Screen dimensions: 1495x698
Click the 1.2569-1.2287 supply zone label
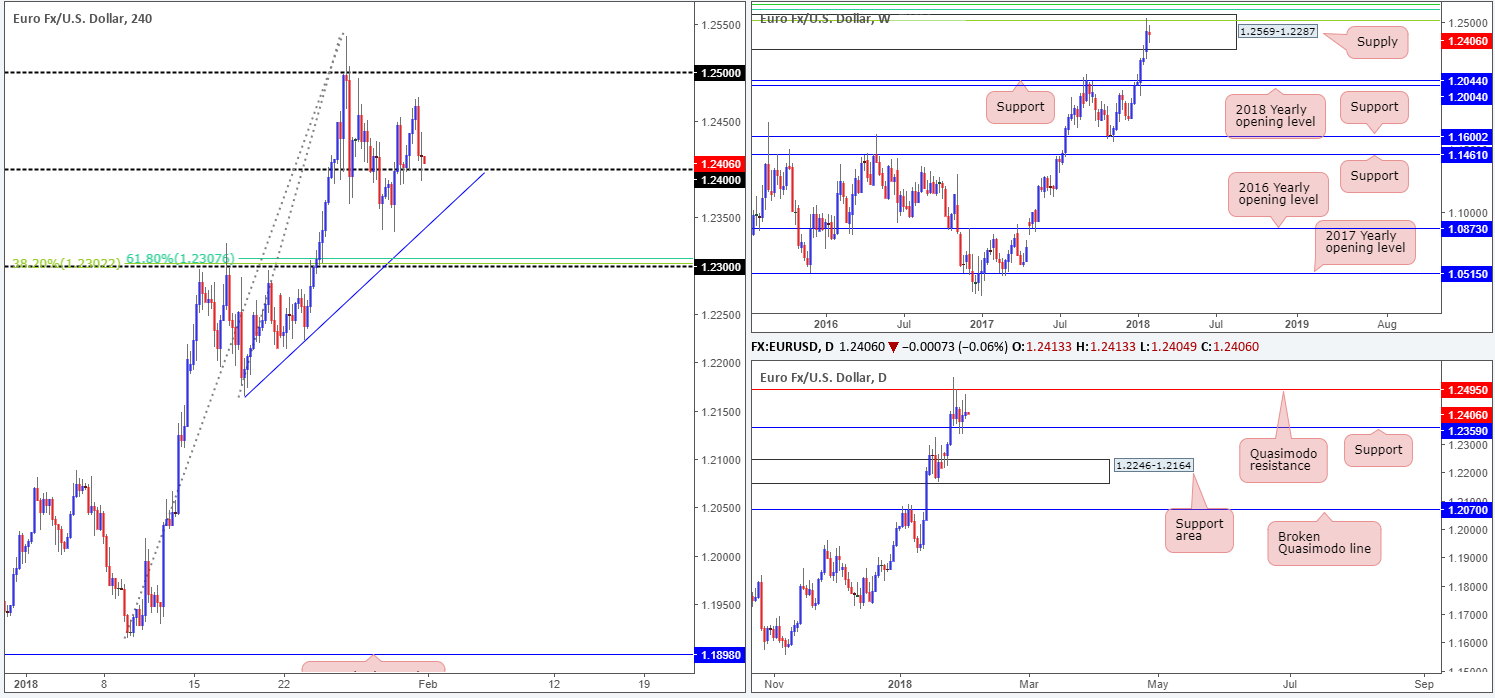tap(1279, 32)
